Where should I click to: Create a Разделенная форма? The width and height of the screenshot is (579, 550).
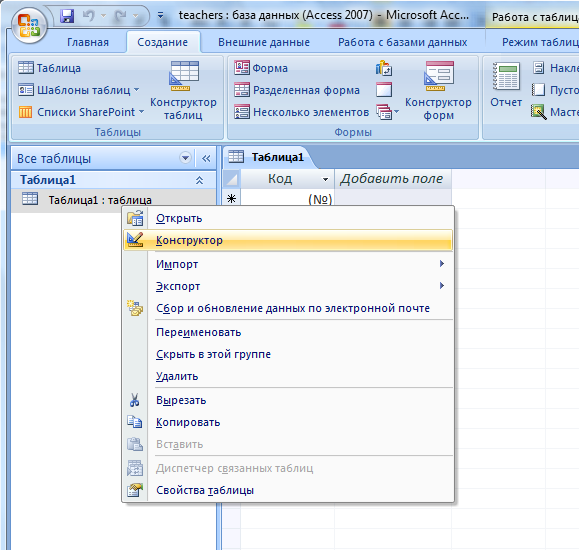pos(297,90)
